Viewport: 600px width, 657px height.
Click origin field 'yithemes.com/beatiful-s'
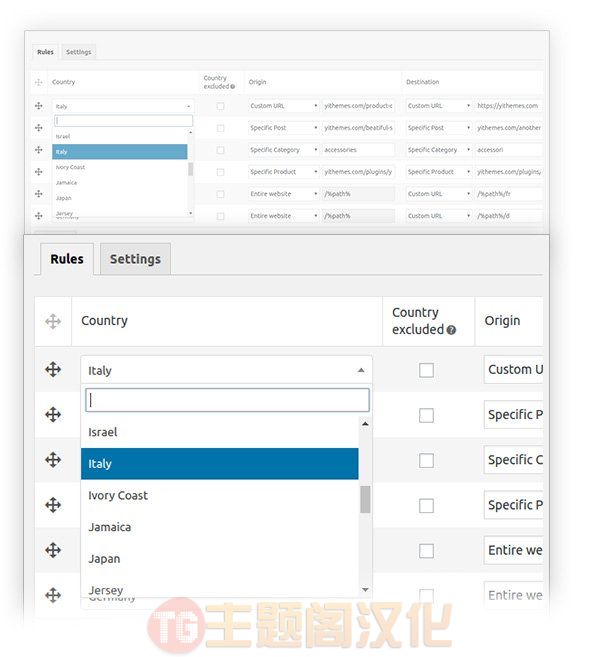pos(358,128)
